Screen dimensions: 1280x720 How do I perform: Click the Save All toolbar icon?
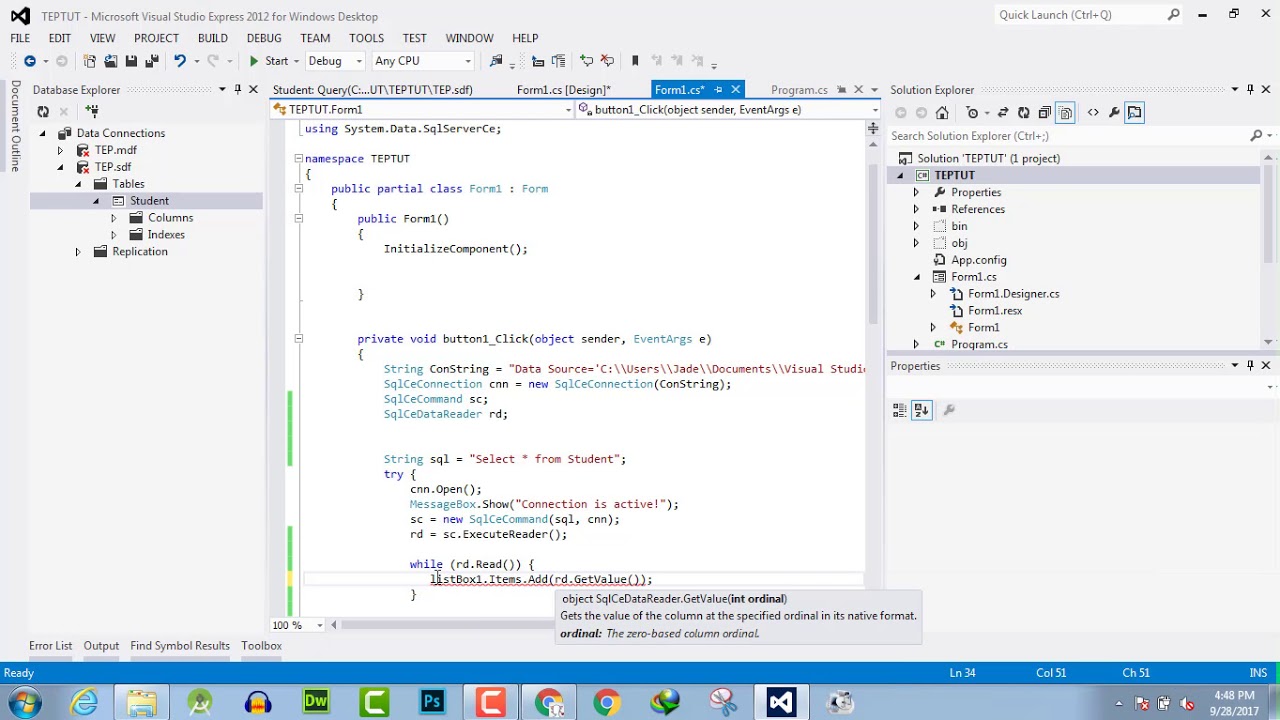[x=152, y=61]
